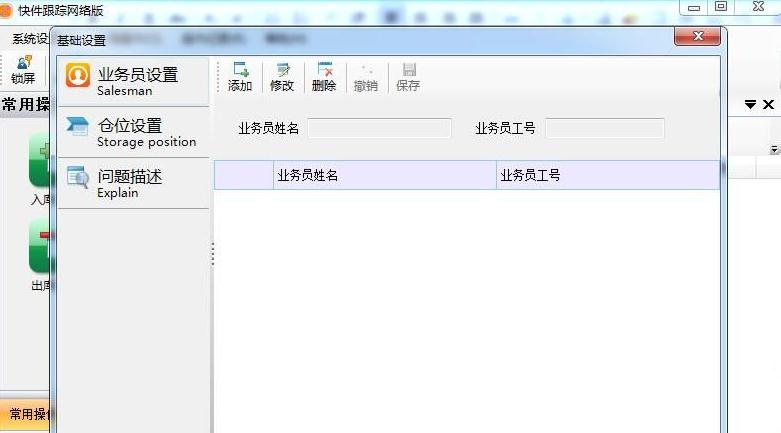
Task: Click the splitter handle dots beside sidebar
Action: (x=213, y=254)
